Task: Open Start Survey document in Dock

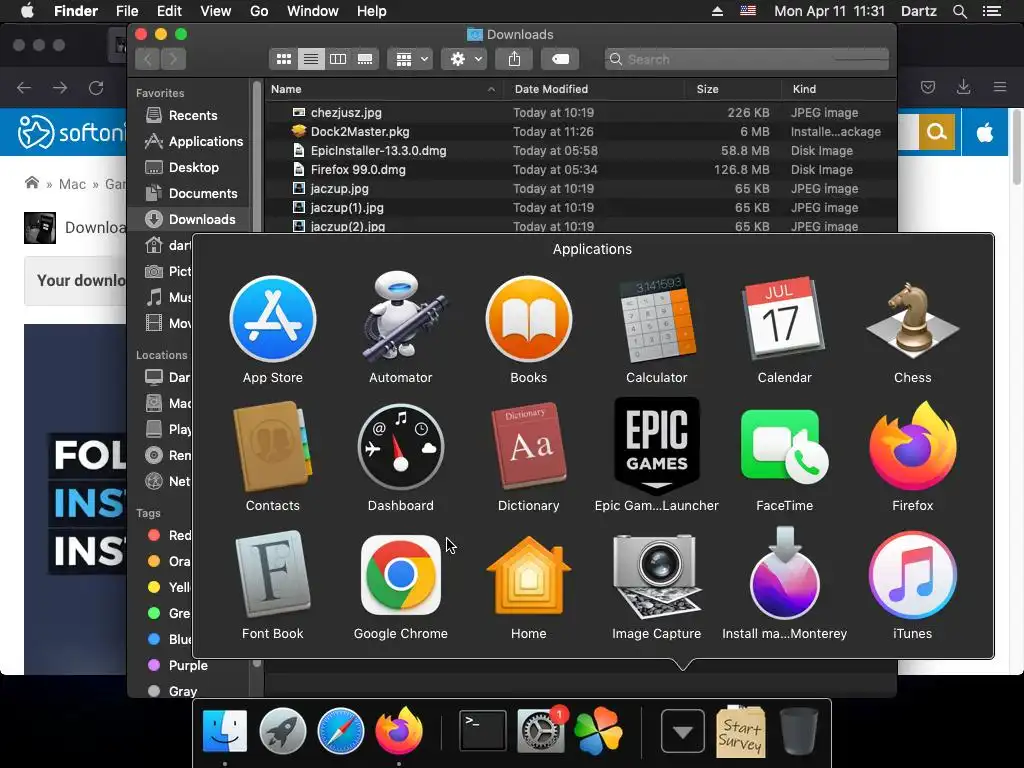Action: click(741, 731)
